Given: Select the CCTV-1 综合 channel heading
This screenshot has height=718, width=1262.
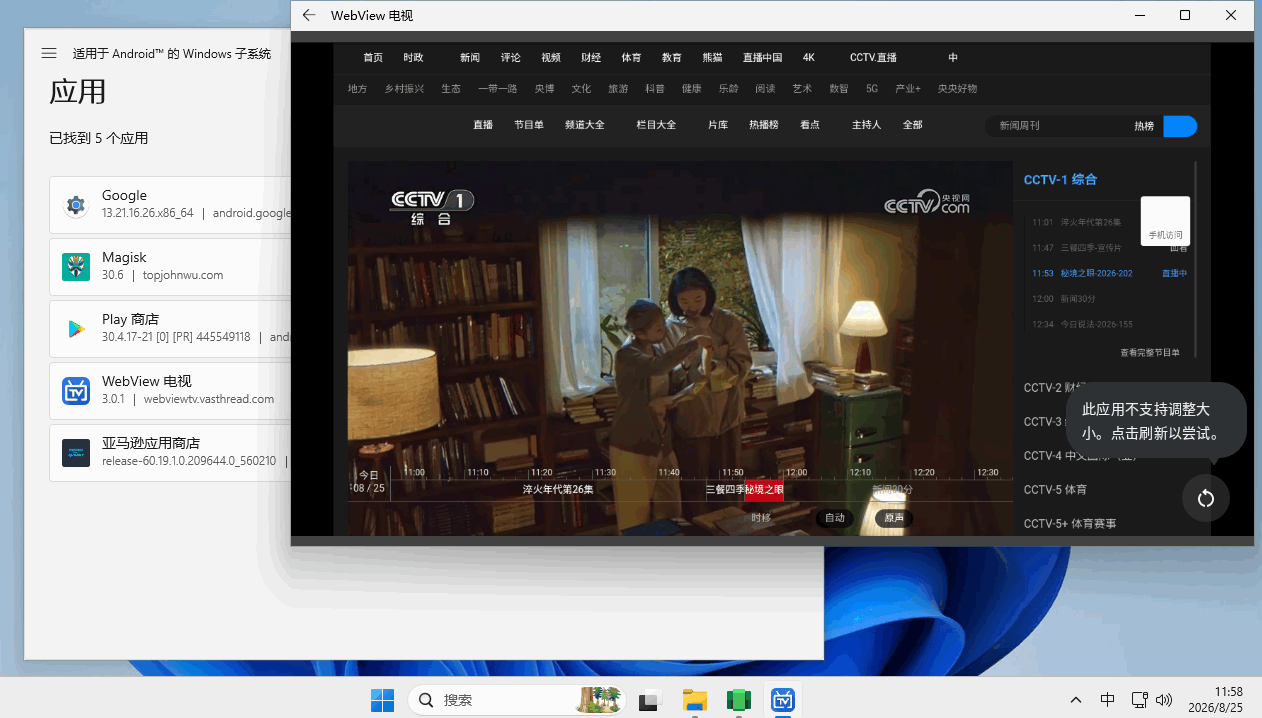Looking at the screenshot, I should (1060, 180).
